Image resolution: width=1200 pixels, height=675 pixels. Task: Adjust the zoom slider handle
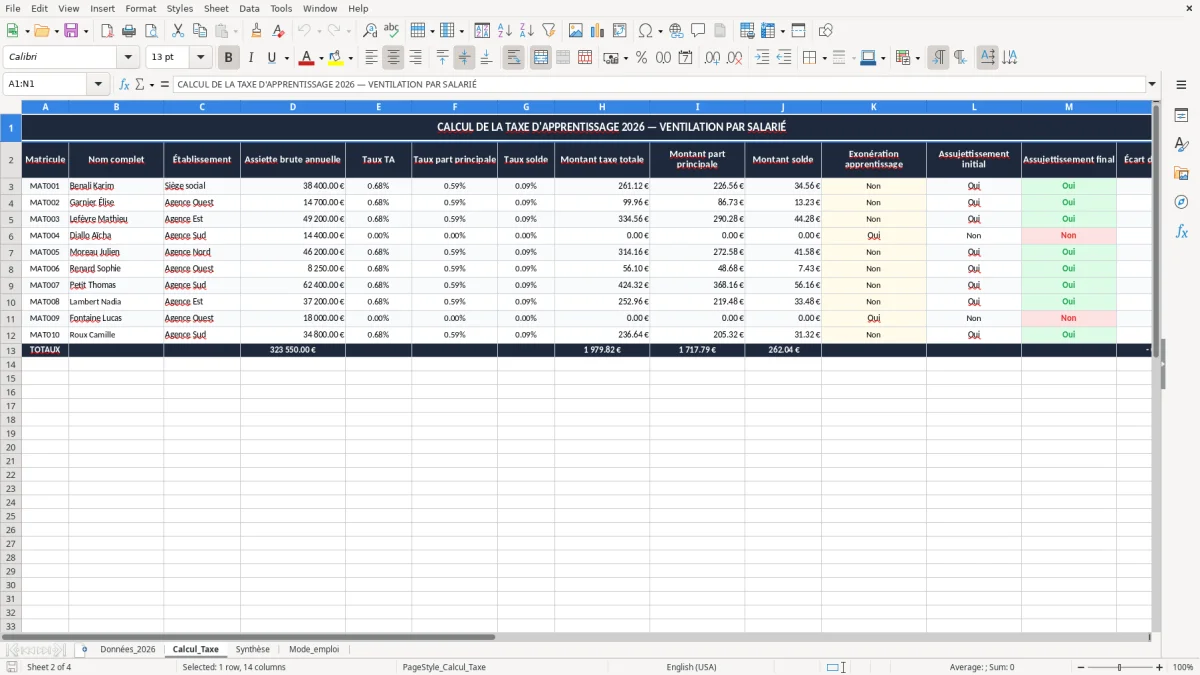pos(1120,667)
